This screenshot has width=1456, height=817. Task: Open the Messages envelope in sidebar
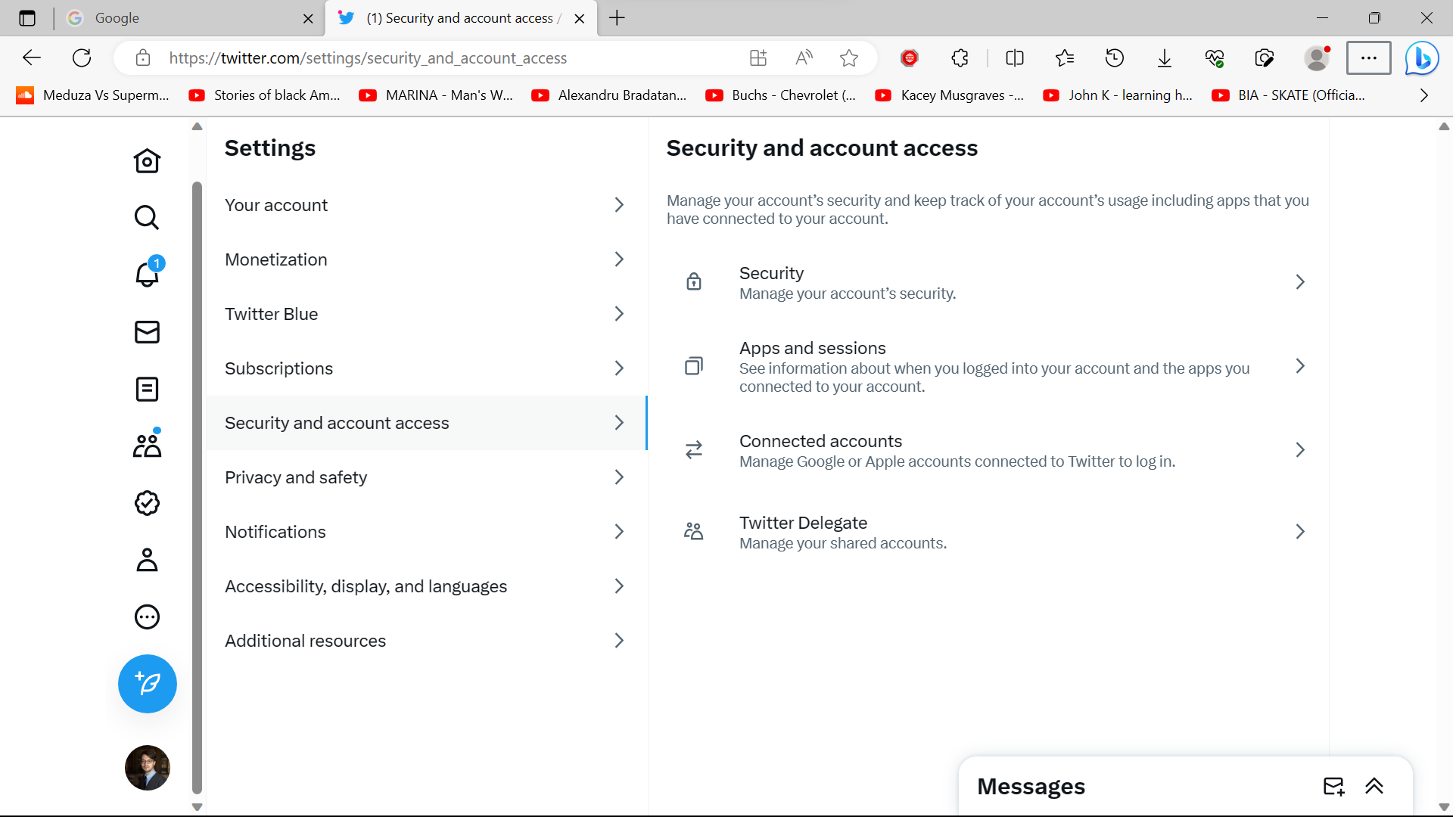pyautogui.click(x=147, y=332)
